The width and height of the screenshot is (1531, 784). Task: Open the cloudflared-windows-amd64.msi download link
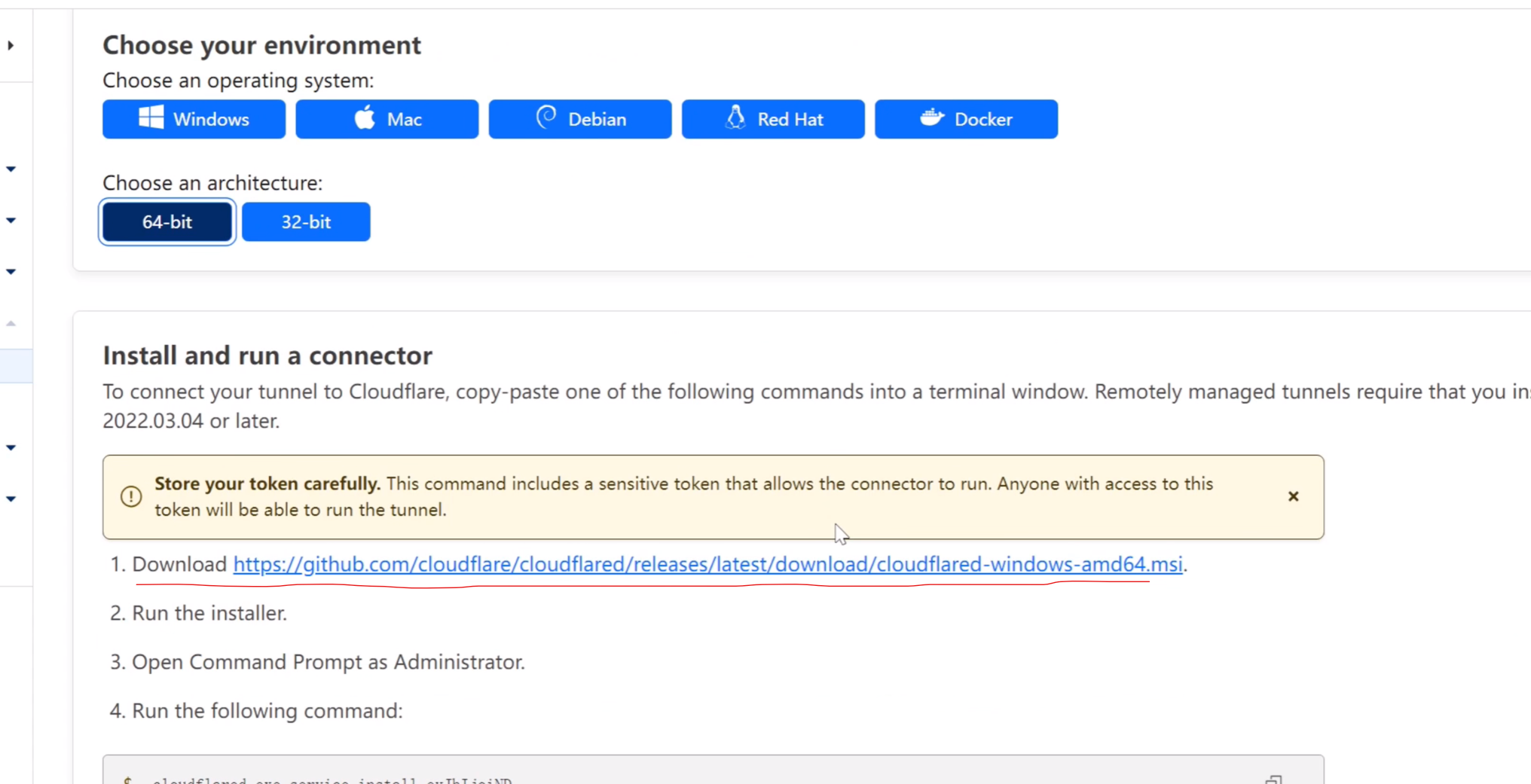[x=707, y=564]
